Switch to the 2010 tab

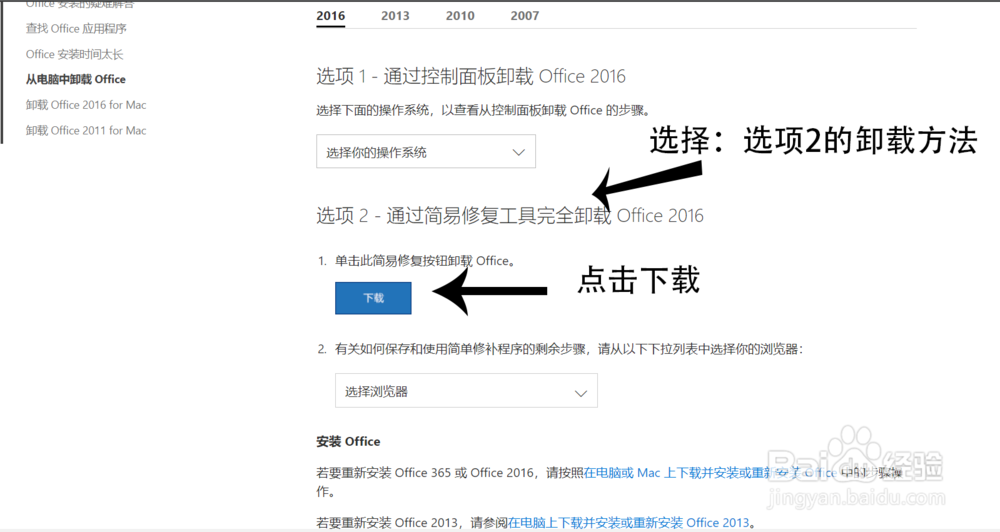click(460, 16)
